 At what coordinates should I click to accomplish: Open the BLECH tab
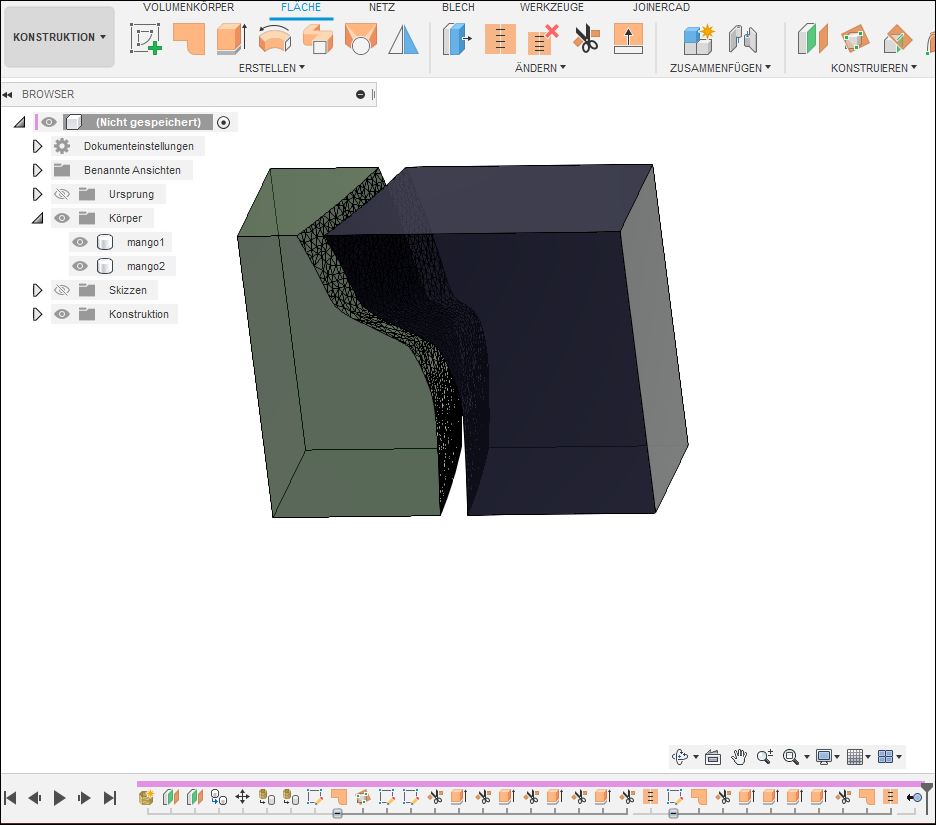(x=458, y=7)
